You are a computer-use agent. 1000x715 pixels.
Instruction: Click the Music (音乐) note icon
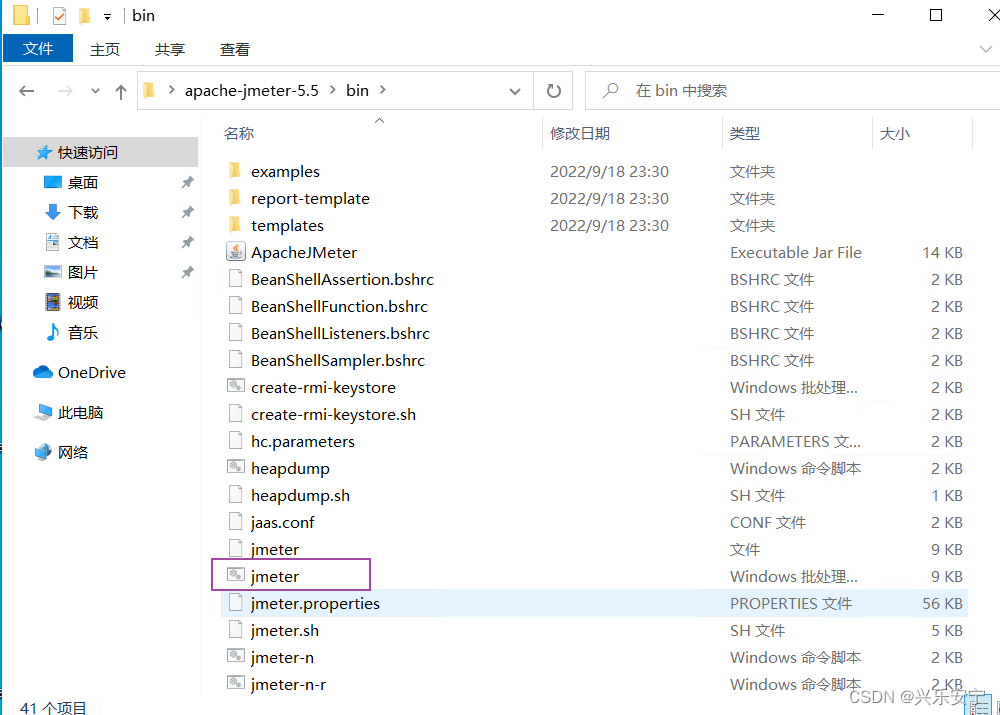point(53,332)
